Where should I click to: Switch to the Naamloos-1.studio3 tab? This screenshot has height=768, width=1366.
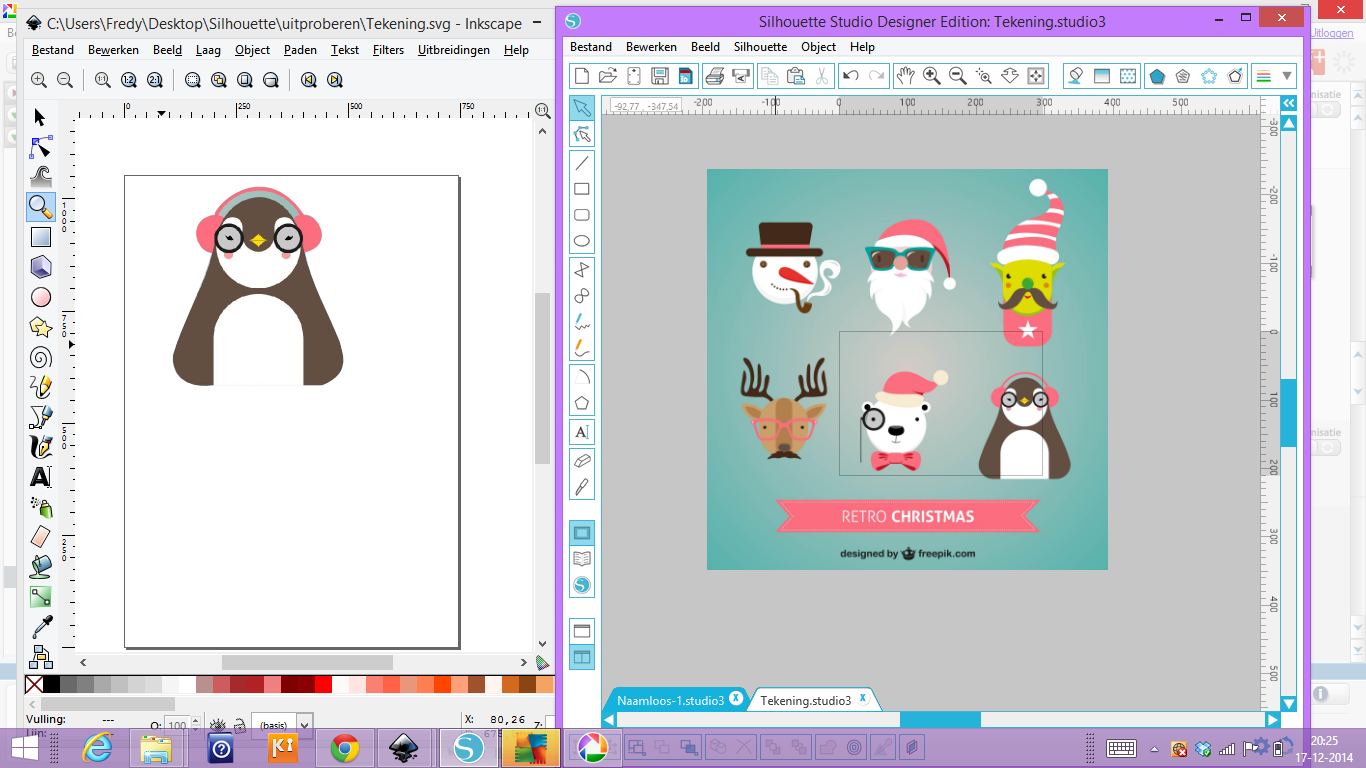point(670,700)
